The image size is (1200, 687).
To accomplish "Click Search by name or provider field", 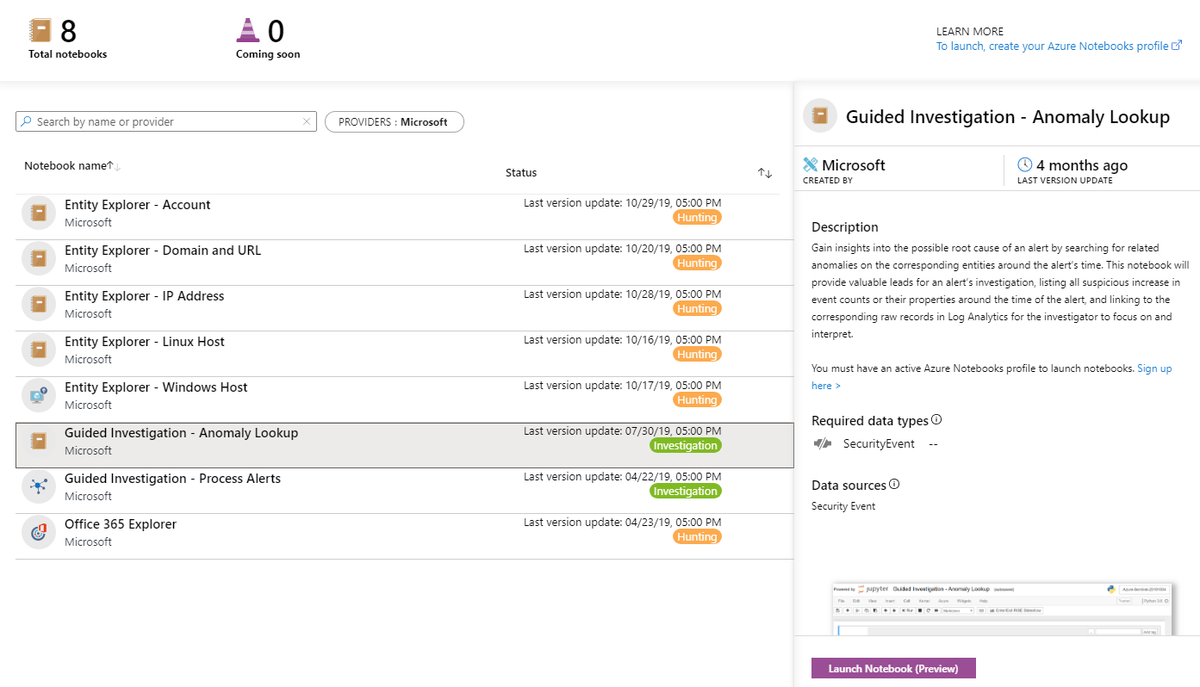I will click(166, 122).
